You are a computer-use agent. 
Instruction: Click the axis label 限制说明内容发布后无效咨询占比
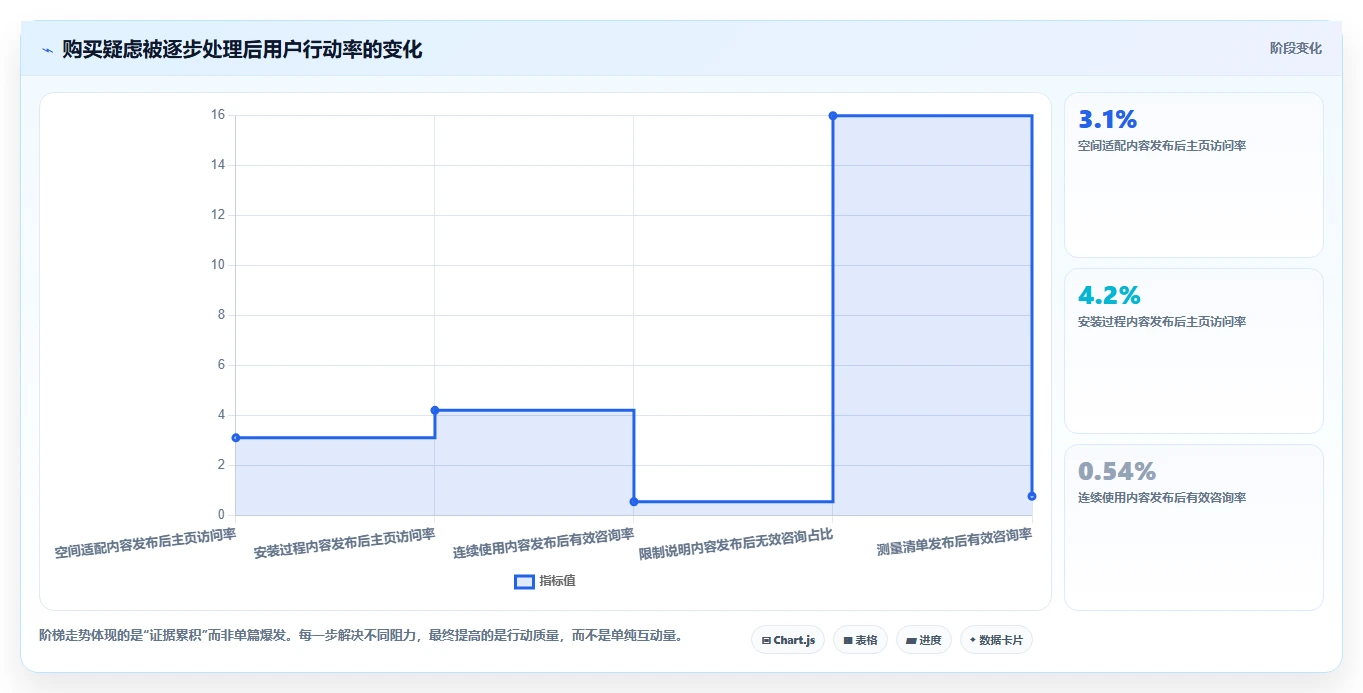click(736, 543)
